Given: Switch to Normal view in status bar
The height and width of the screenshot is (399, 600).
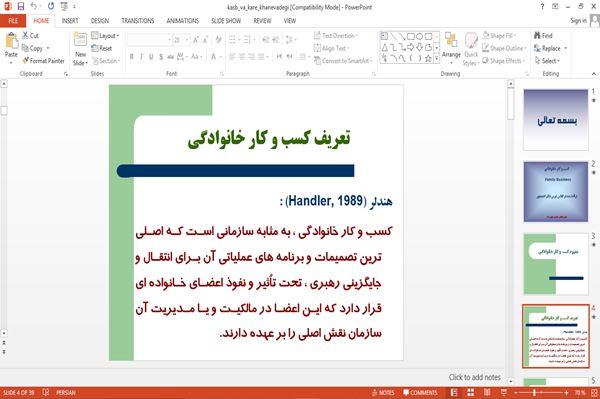Looking at the screenshot, I should pyautogui.click(x=454, y=392).
